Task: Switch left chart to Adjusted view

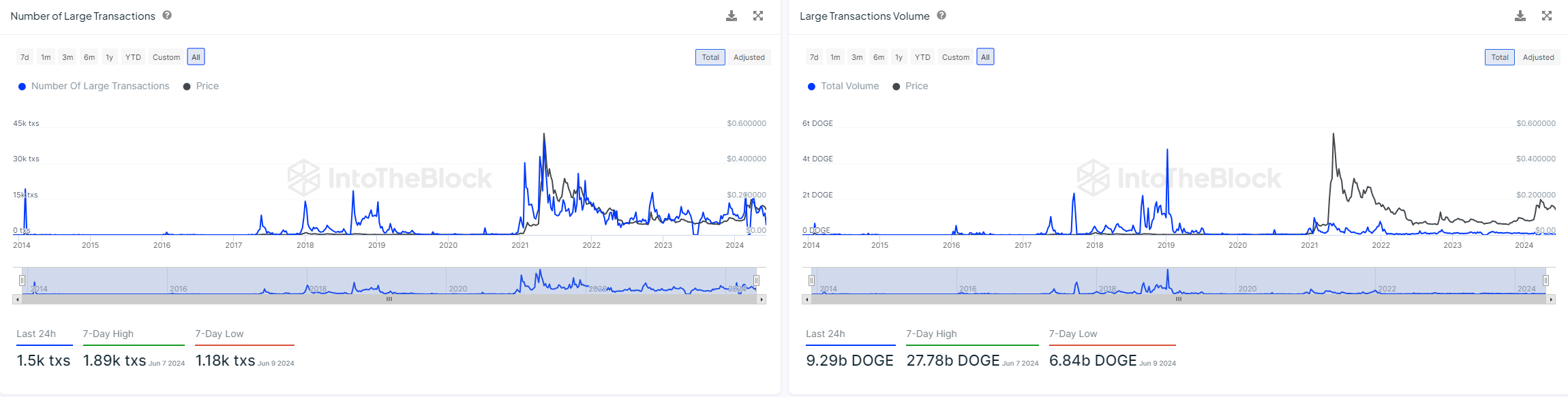Action: (749, 57)
